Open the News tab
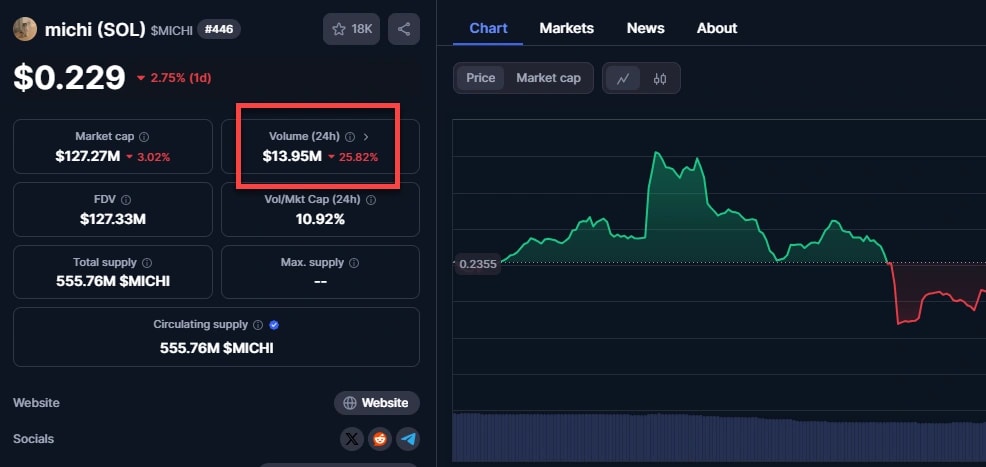 [x=645, y=28]
